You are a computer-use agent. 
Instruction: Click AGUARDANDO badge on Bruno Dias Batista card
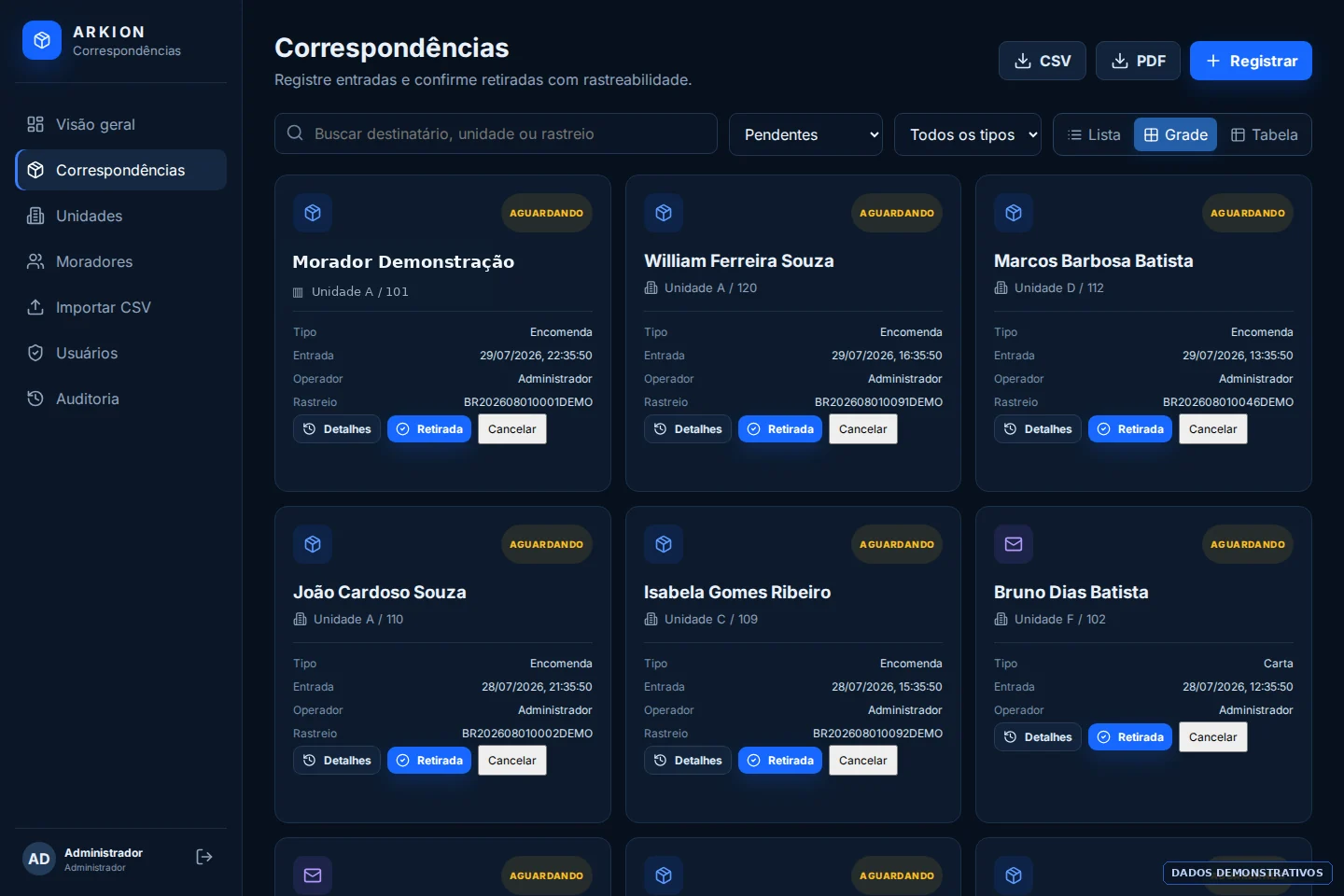(x=1248, y=544)
